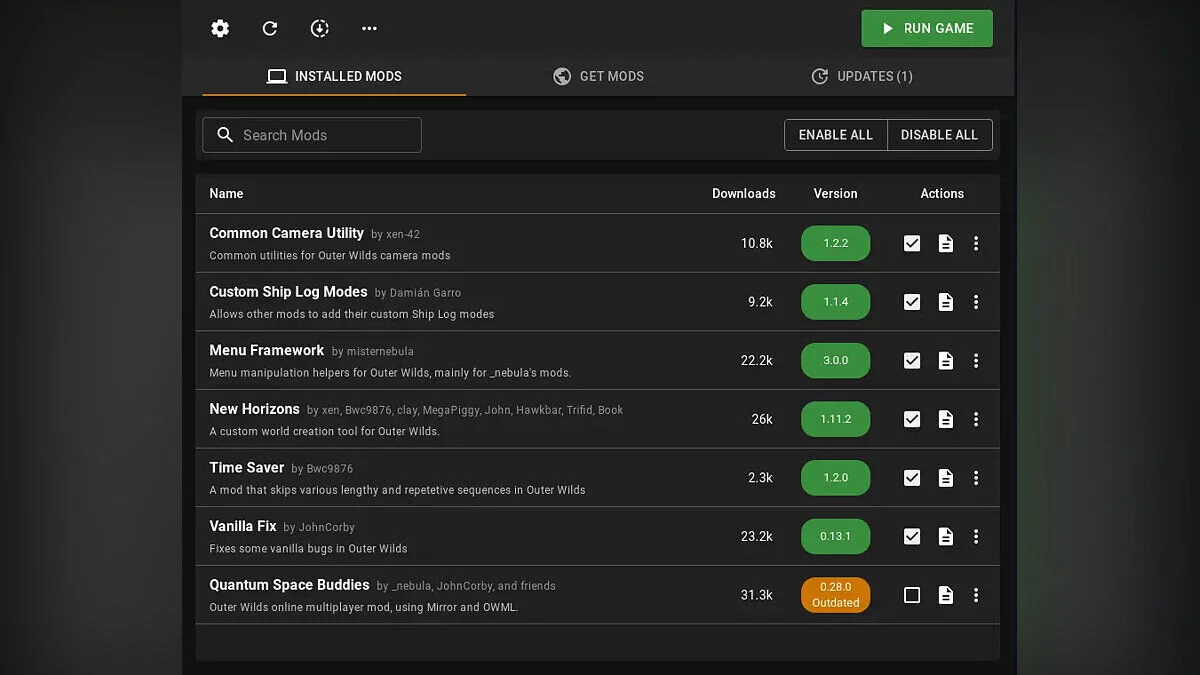1200x675 pixels.
Task: Select the Quantum Space Buddies mod name
Action: (289, 585)
